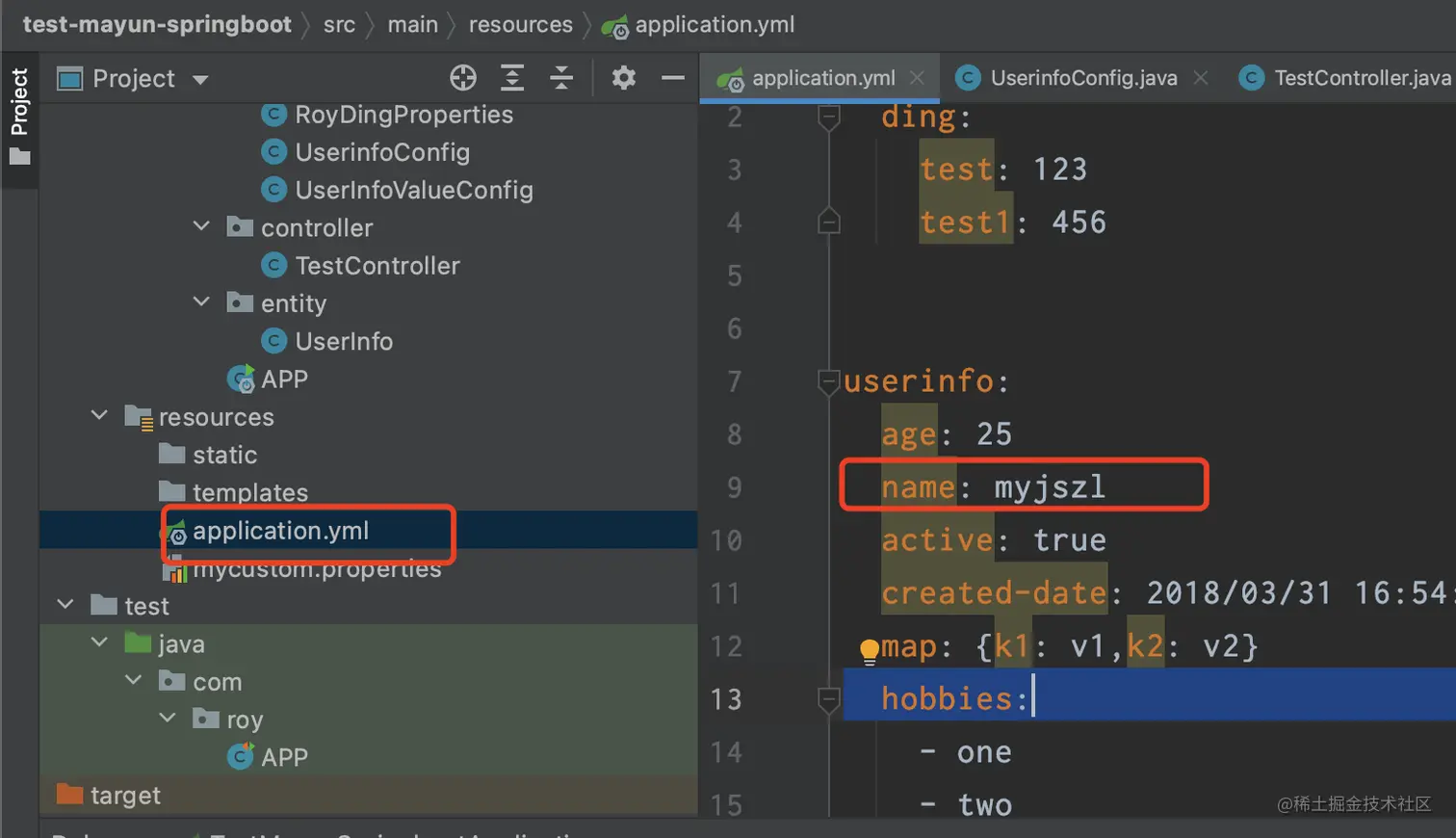
Task: Click the Expand All icon in Project panel
Action: 512,78
